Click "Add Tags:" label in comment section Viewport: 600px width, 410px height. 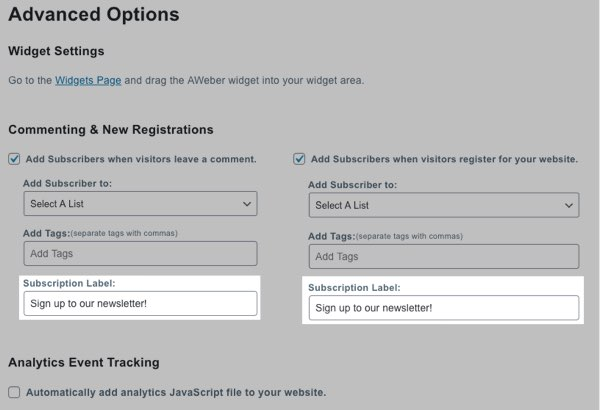46,232
